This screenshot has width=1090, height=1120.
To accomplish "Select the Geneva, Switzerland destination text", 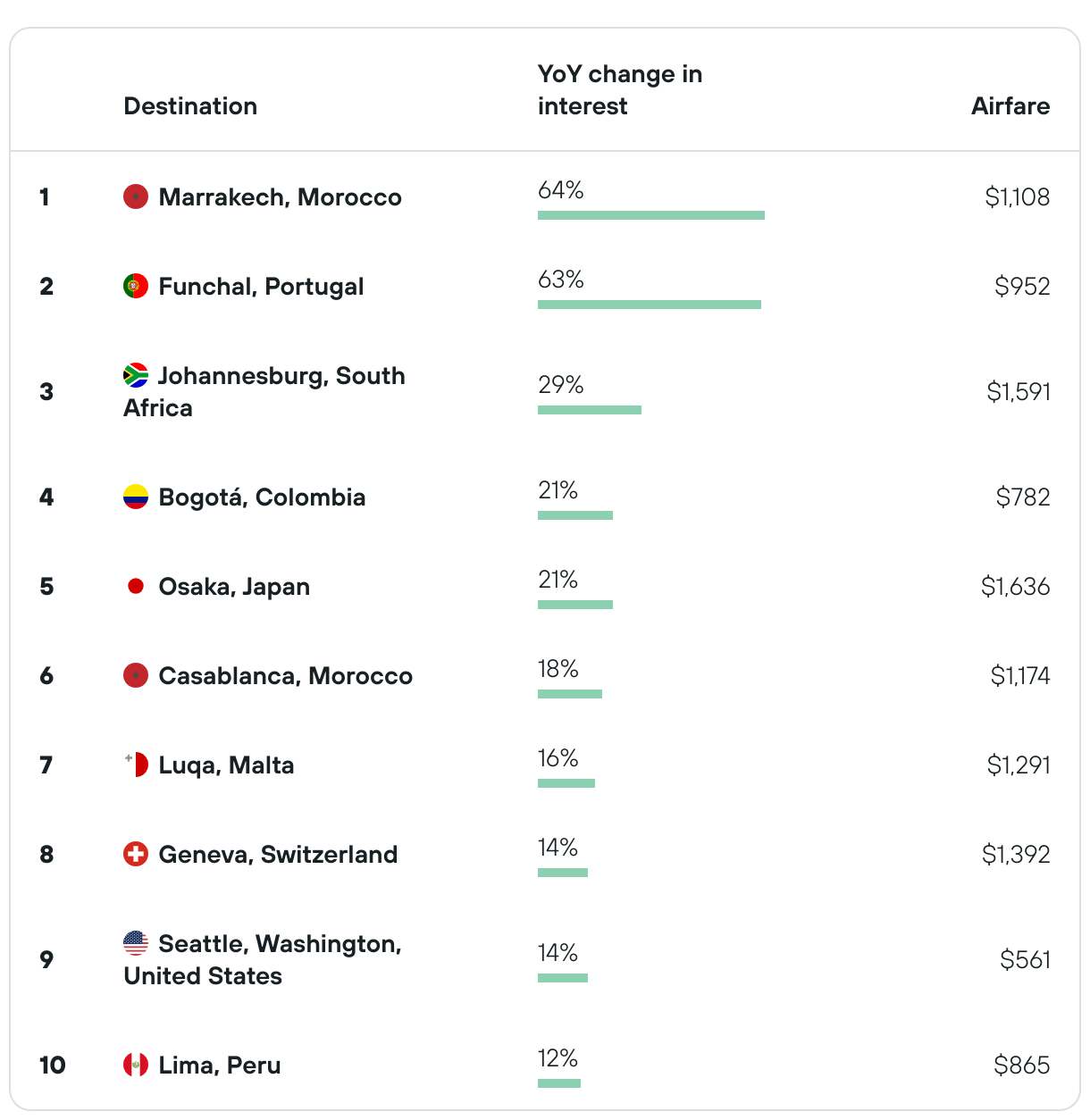I will 278,855.
